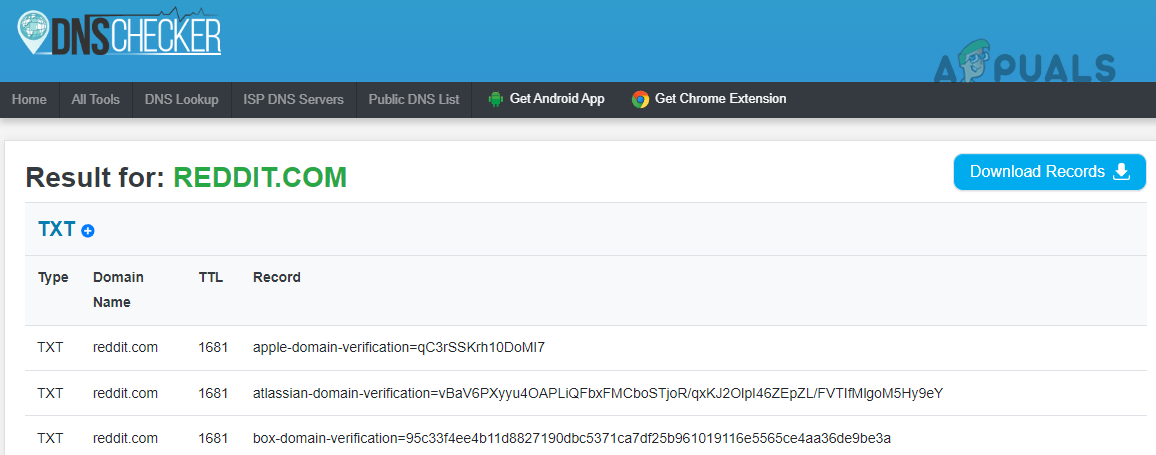Click the DNS Checker logo
The width and height of the screenshot is (1156, 455).
pyautogui.click(x=120, y=34)
